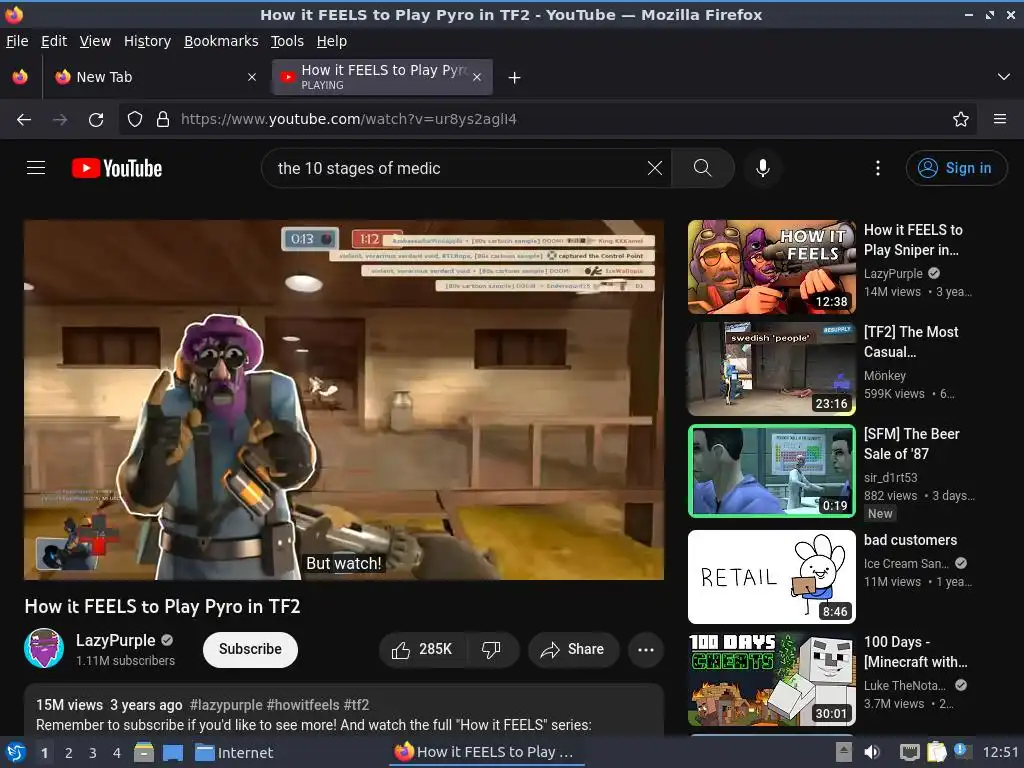Image resolution: width=1024 pixels, height=768 pixels.
Task: Open the File menu
Action: pos(17,41)
